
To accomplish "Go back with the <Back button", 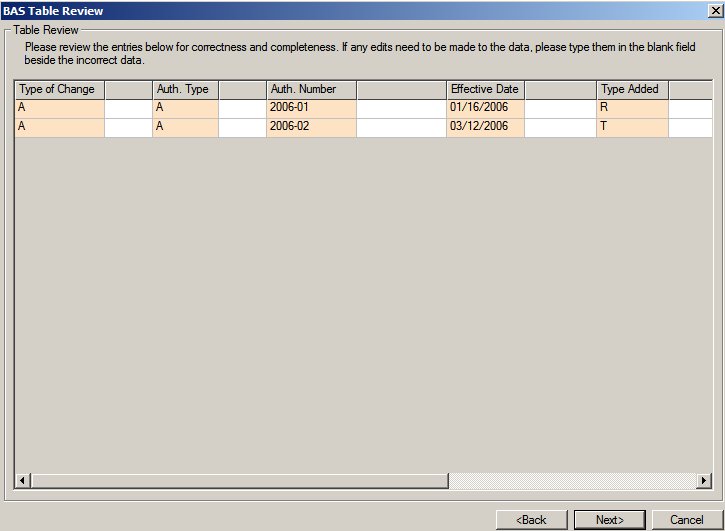I will (531, 520).
